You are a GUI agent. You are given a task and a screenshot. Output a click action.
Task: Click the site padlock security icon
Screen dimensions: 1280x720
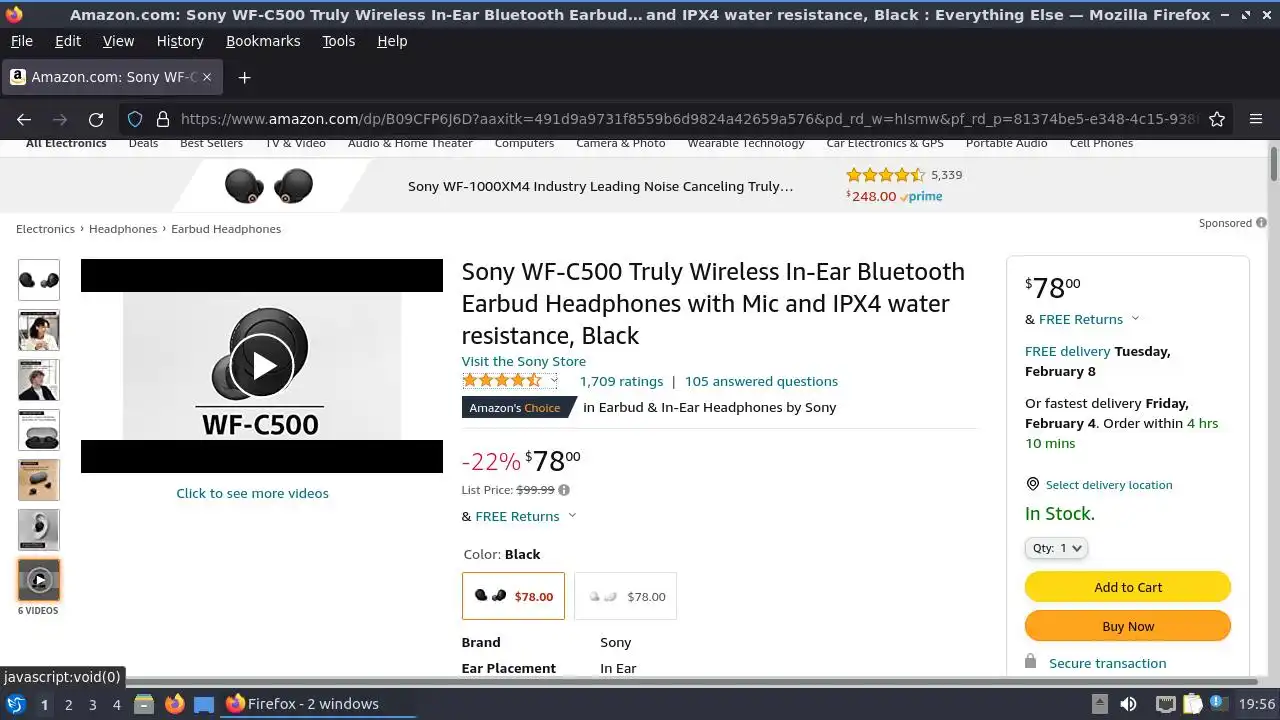pyautogui.click(x=163, y=119)
